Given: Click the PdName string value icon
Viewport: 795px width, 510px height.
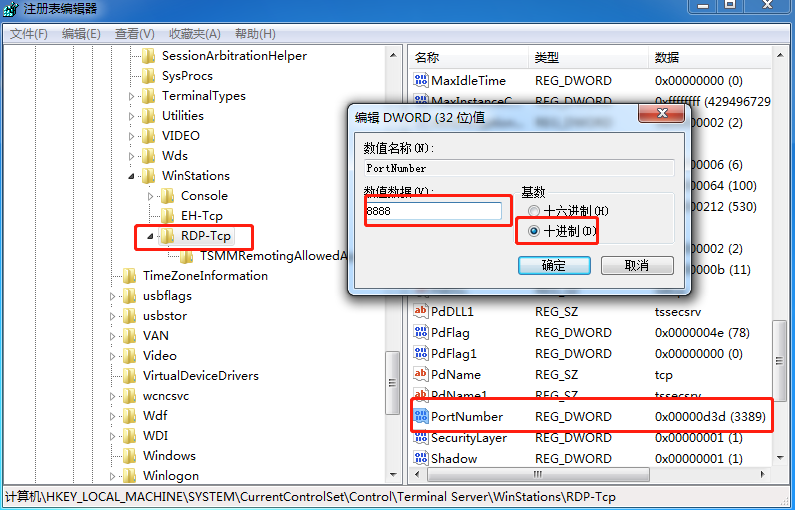Looking at the screenshot, I should pyautogui.click(x=421, y=374).
